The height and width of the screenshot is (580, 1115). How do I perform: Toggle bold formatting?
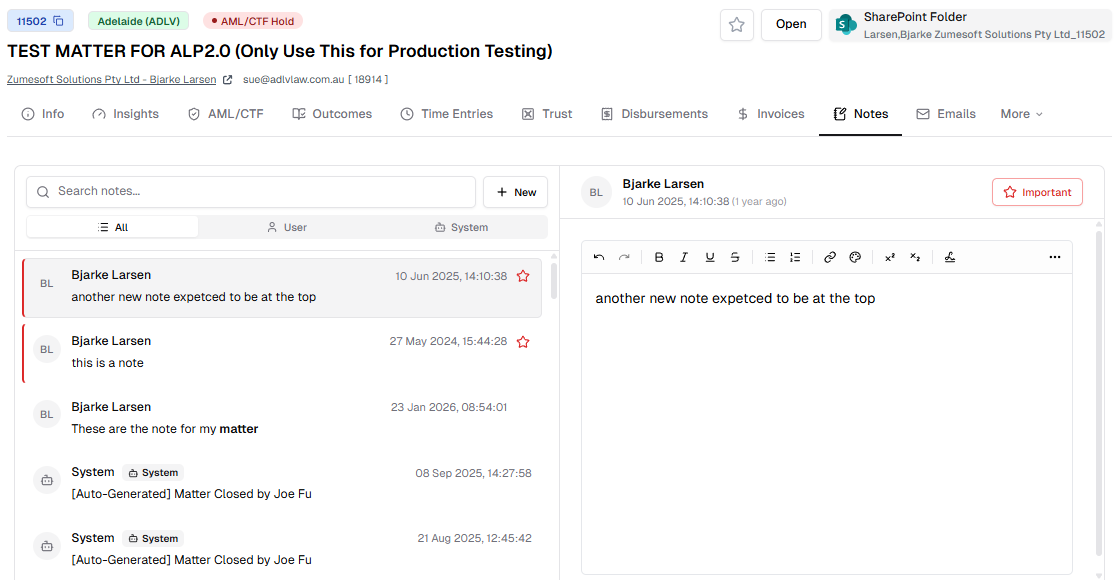[658, 257]
